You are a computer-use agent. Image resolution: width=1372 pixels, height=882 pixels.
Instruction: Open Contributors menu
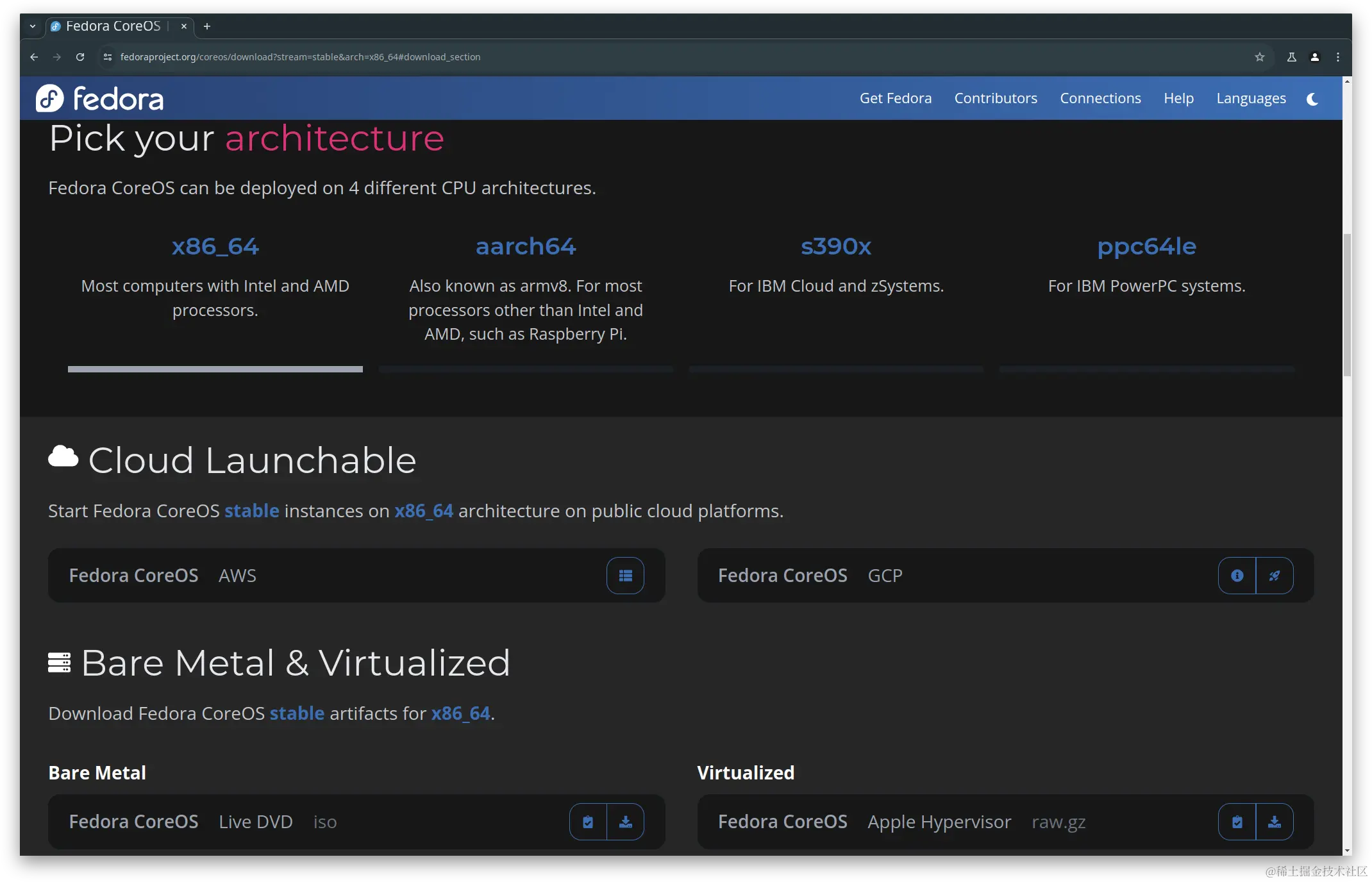click(x=996, y=98)
